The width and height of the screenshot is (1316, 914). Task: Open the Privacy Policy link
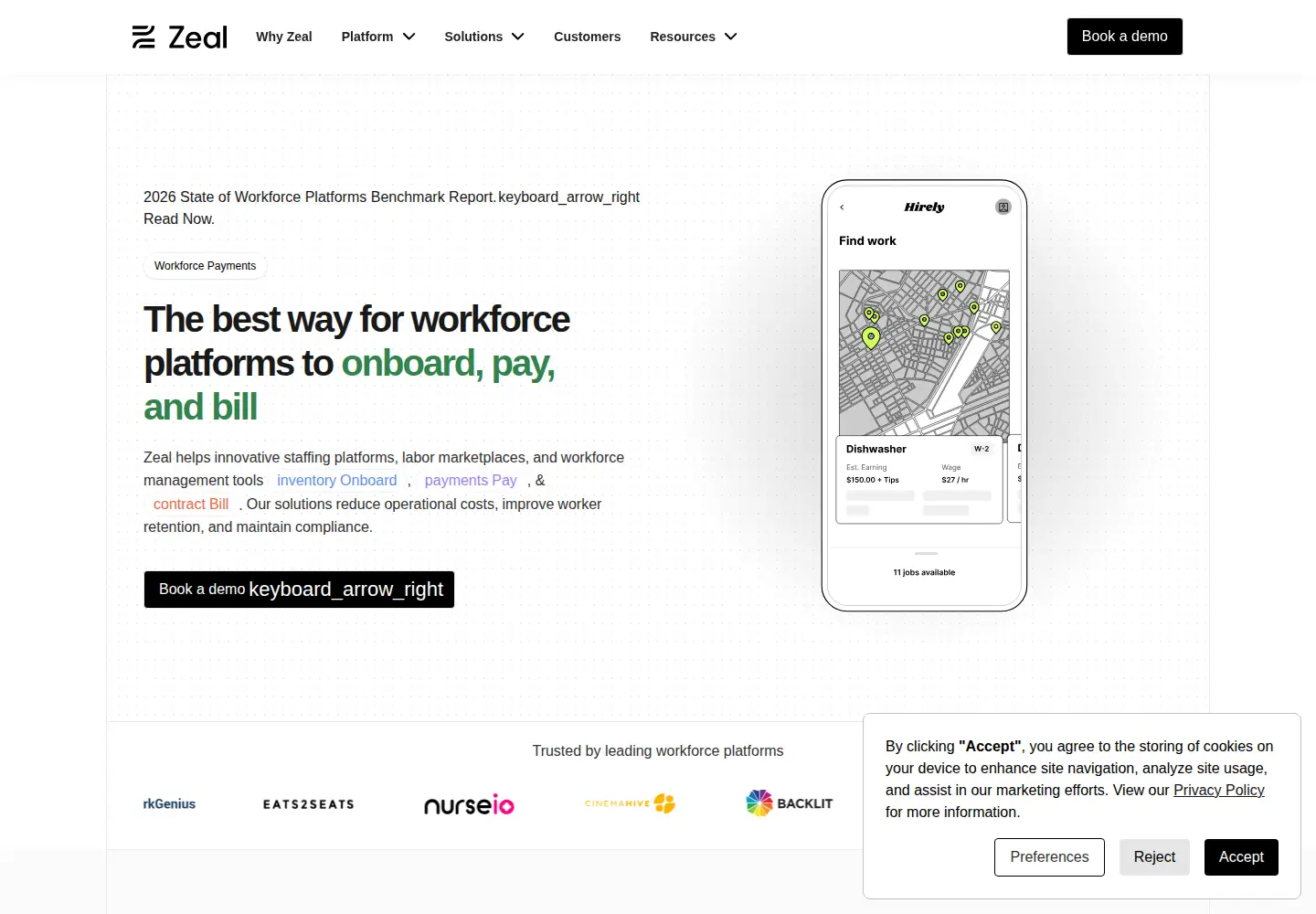1219,791
